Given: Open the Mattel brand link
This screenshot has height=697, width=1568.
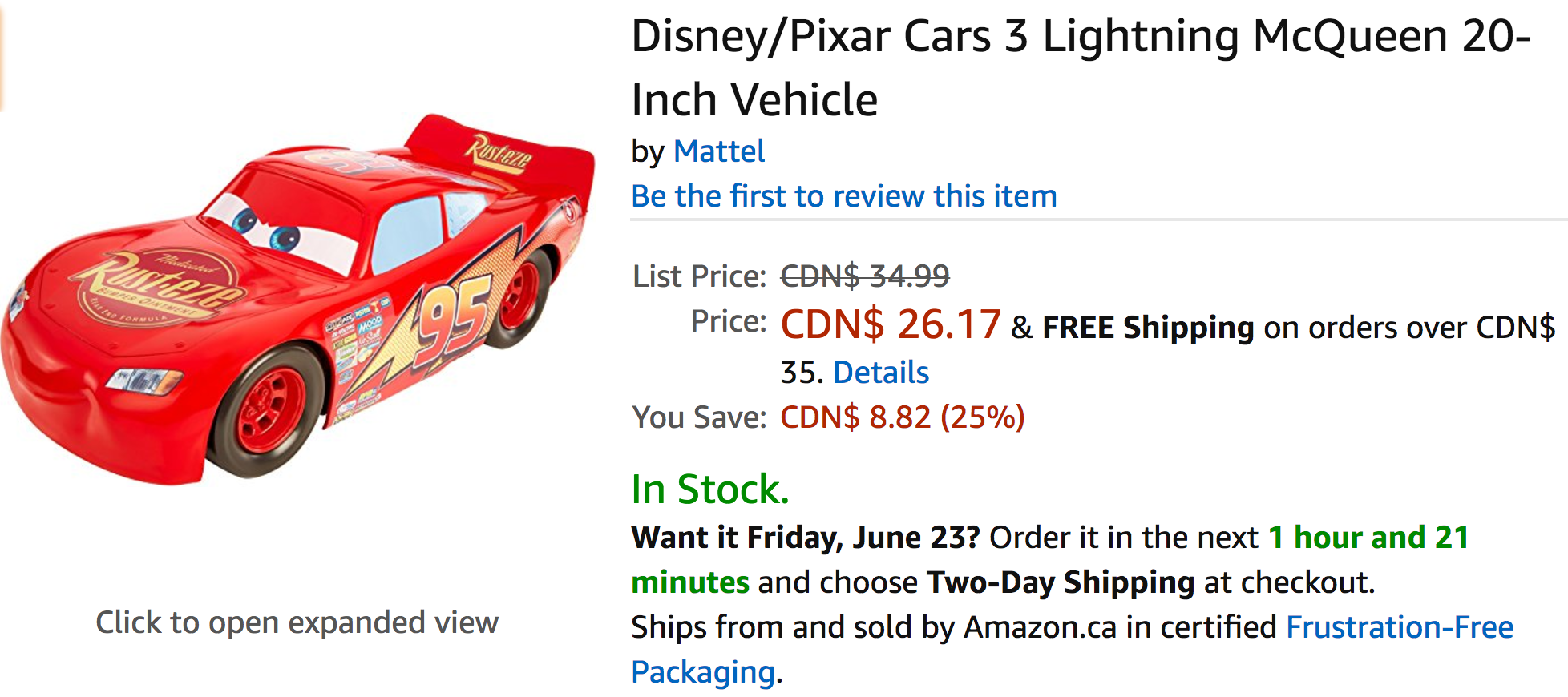Looking at the screenshot, I should click(x=719, y=151).
